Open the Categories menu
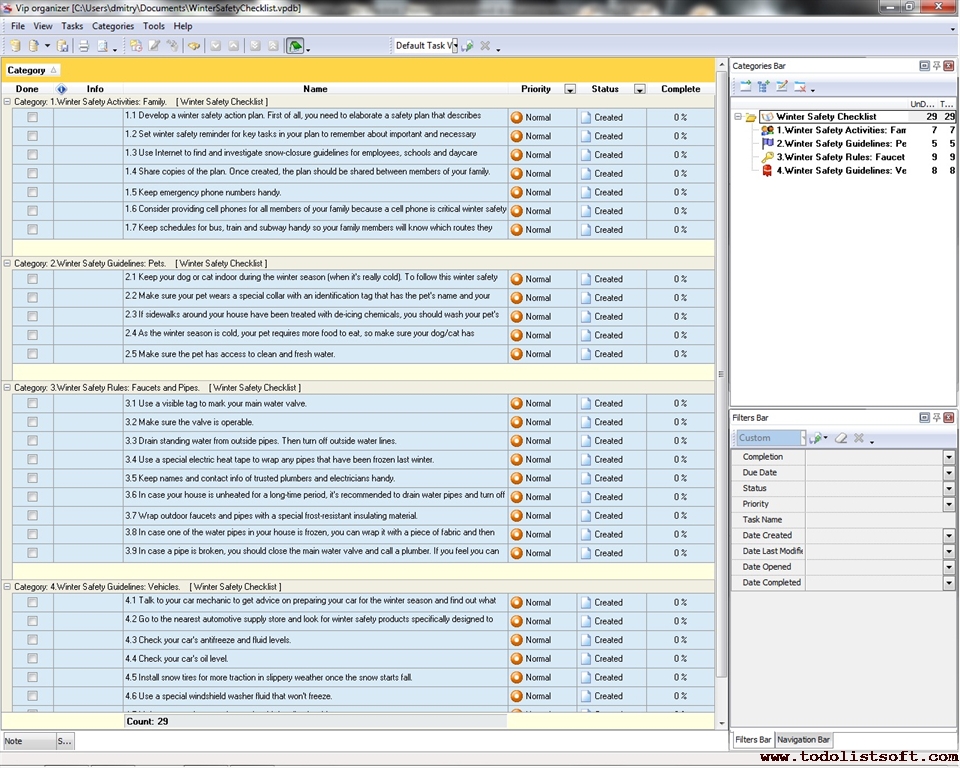Screen dimensions: 960x768 (112, 26)
